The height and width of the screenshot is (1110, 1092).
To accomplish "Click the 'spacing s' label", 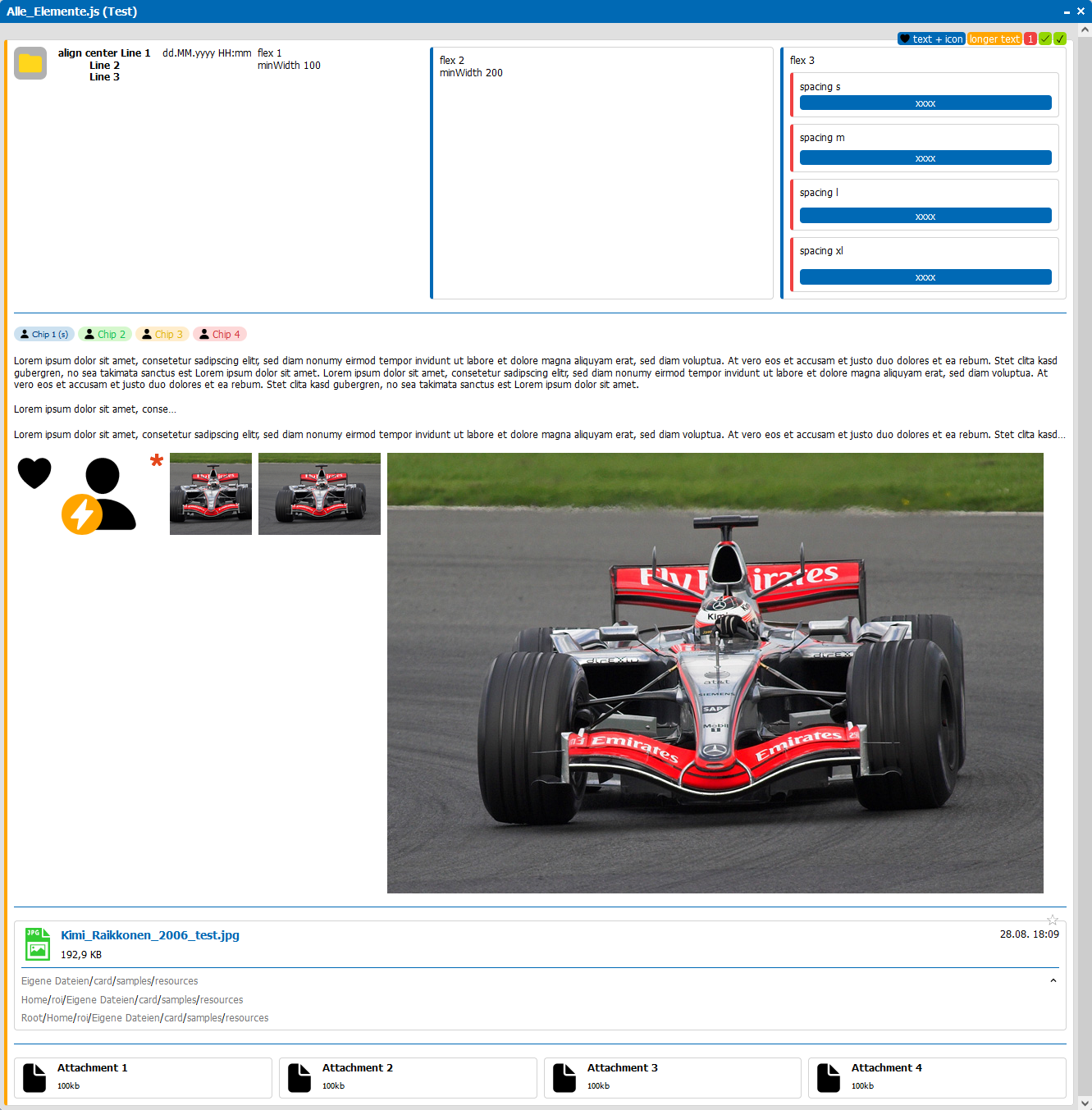I will click(x=820, y=87).
